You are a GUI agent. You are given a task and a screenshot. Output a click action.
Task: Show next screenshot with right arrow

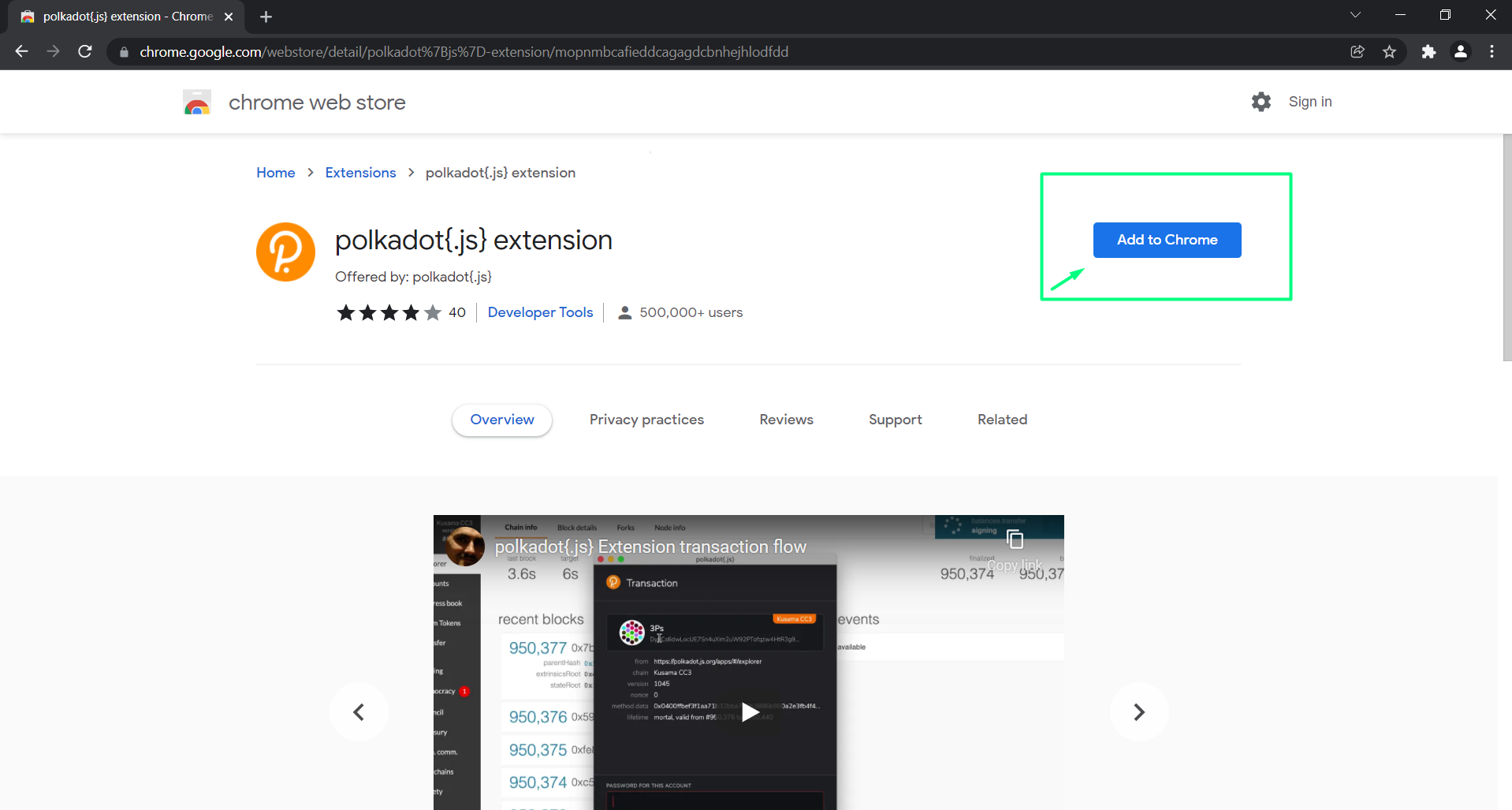(x=1138, y=712)
